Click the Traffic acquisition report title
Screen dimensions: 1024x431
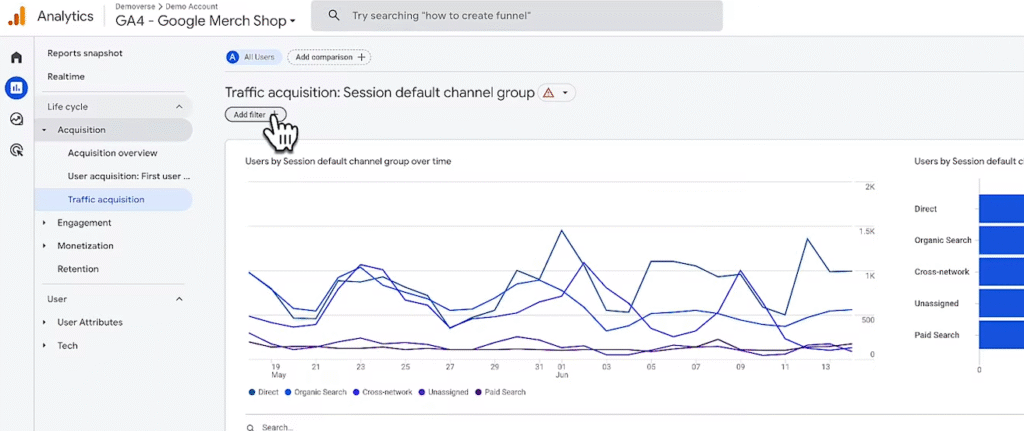pyautogui.click(x=380, y=93)
